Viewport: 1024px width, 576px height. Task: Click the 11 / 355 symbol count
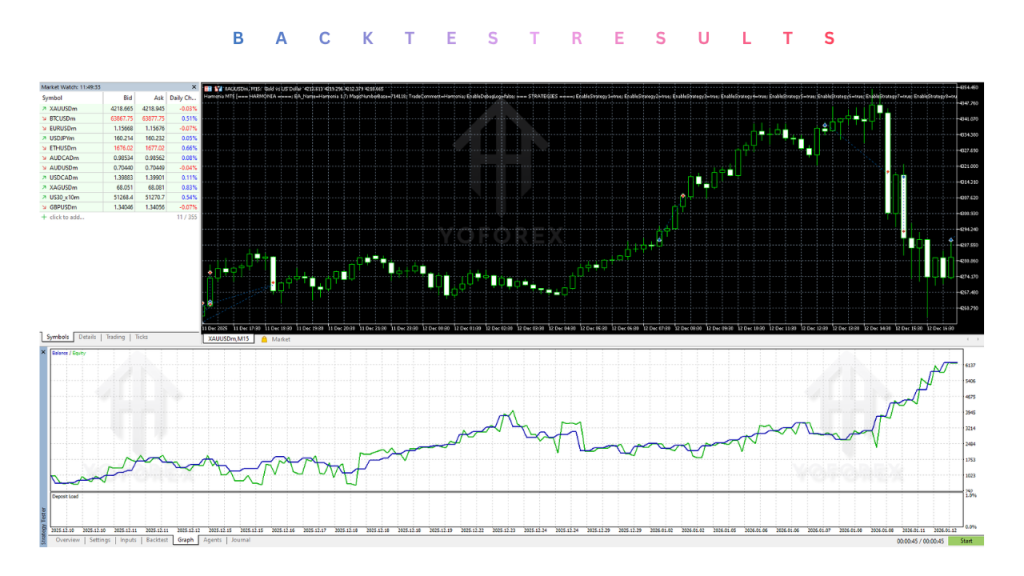(x=187, y=217)
